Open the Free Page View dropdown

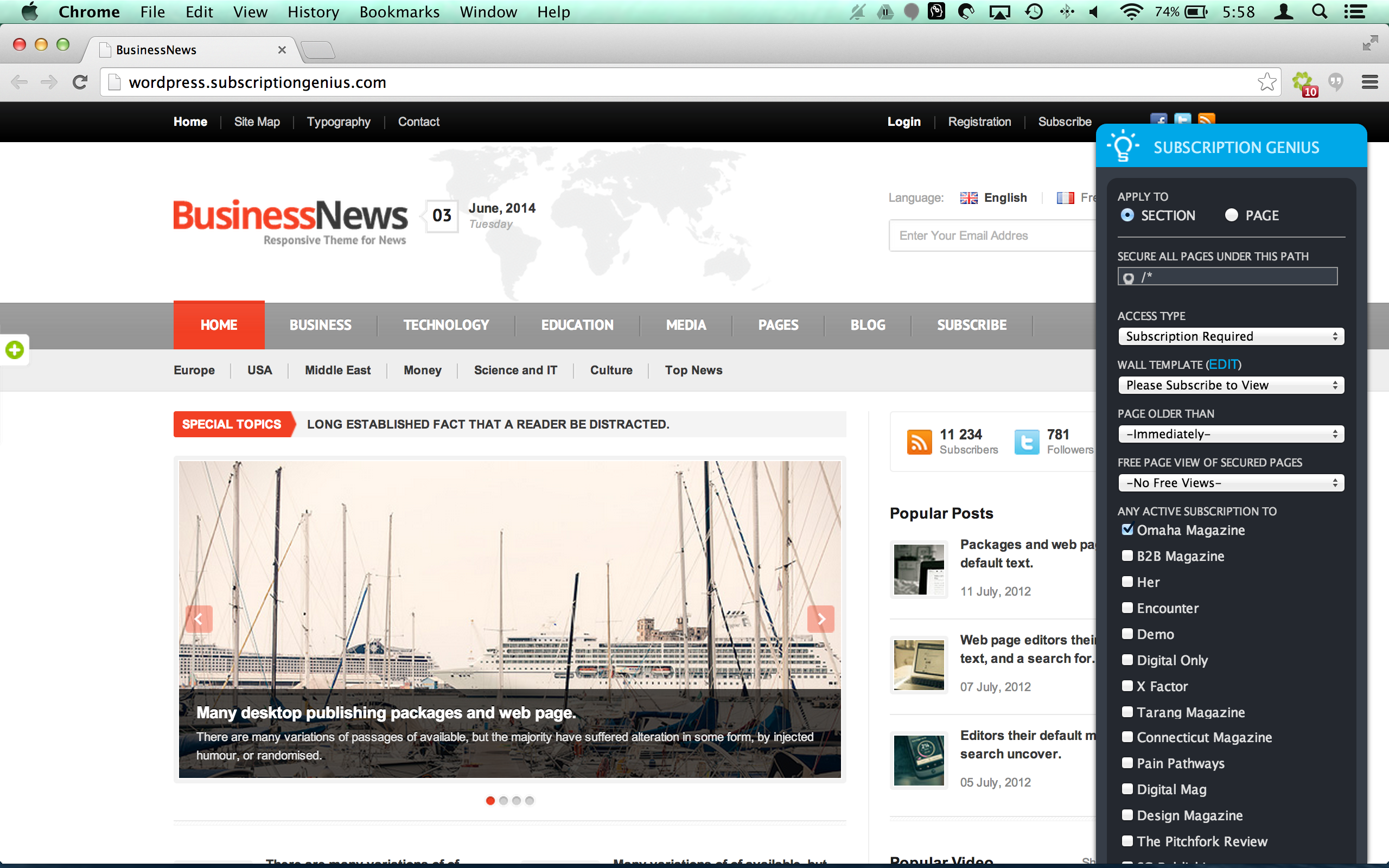point(1231,483)
